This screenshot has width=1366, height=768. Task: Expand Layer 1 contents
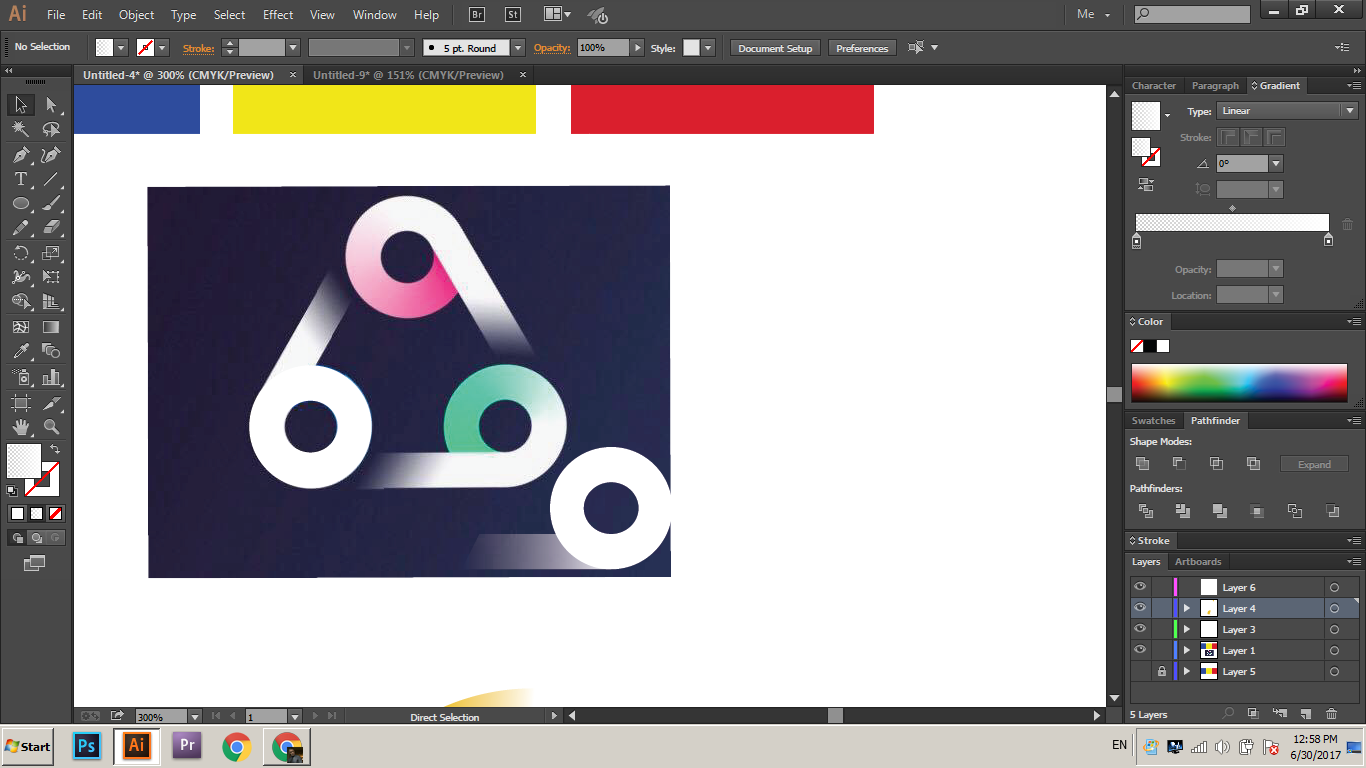tap(1187, 650)
